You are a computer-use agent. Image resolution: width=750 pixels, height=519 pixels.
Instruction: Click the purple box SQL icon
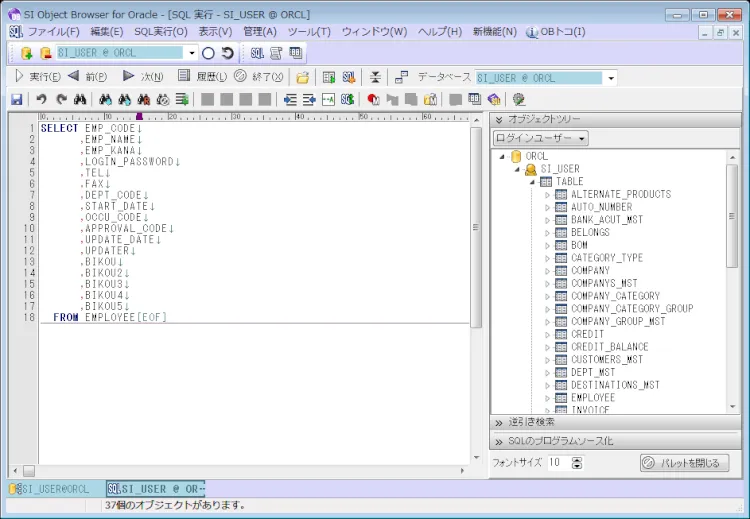tap(494, 99)
